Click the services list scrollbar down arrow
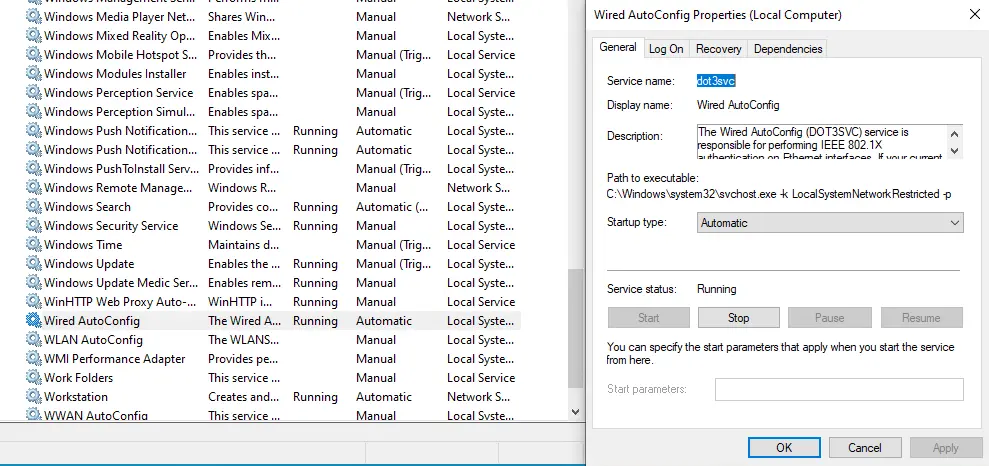Screen dimensions: 989x466 pyautogui.click(x=575, y=412)
